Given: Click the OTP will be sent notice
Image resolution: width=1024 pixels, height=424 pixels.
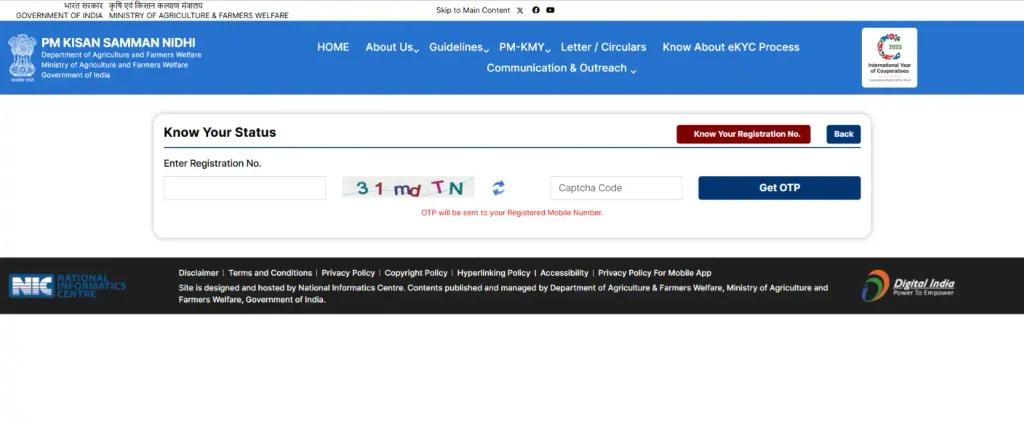Looking at the screenshot, I should click(512, 213).
